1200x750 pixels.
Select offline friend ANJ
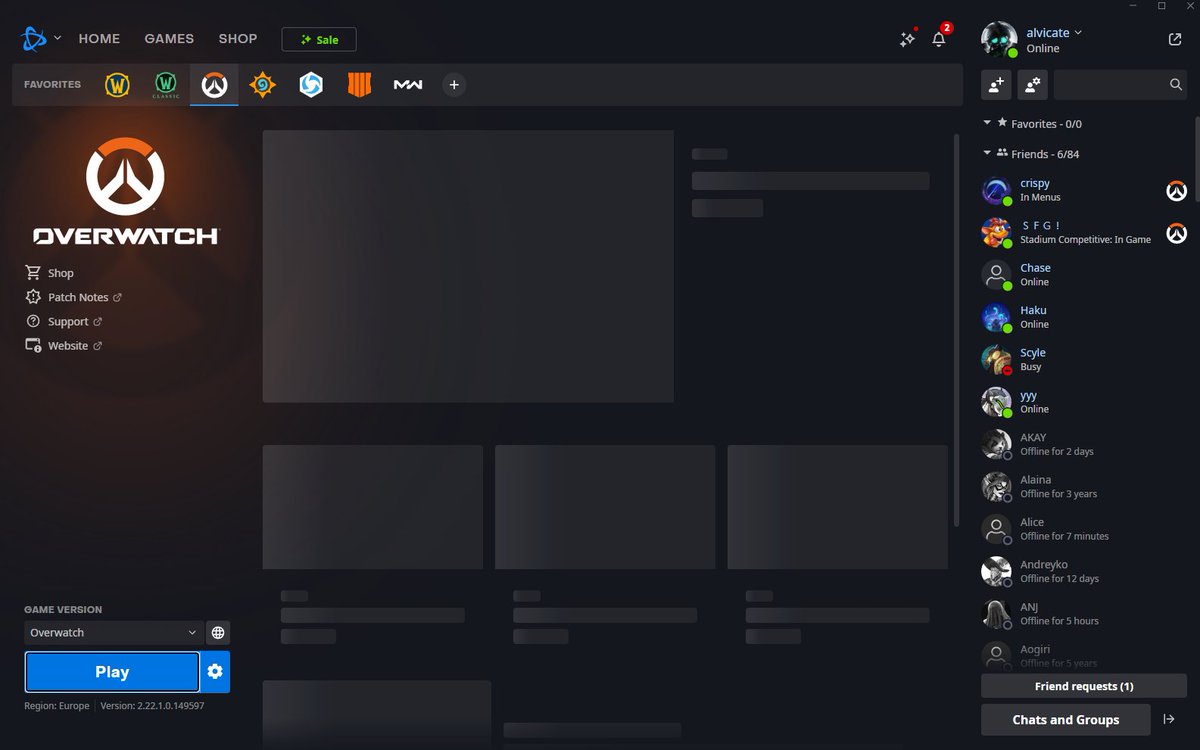click(1085, 613)
